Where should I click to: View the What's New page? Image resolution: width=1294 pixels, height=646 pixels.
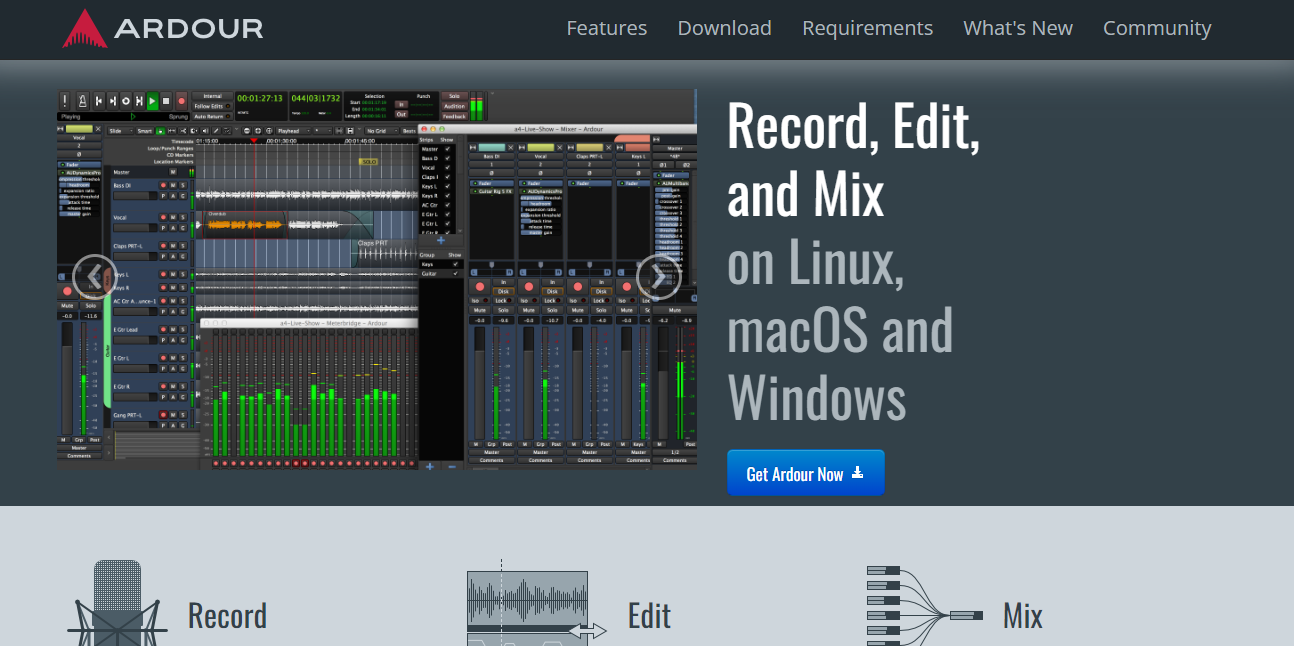(1018, 28)
